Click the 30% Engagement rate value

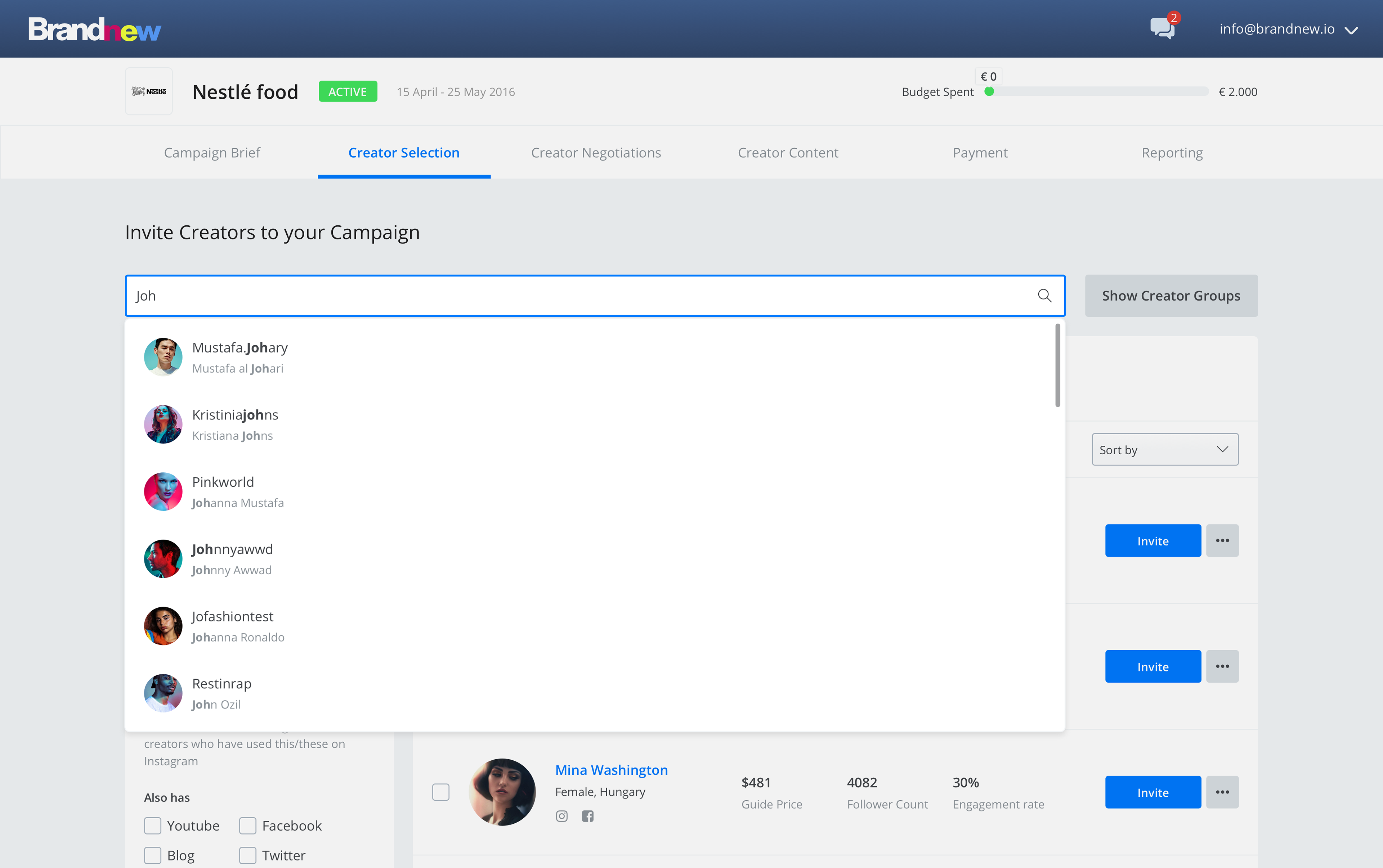[x=966, y=782]
